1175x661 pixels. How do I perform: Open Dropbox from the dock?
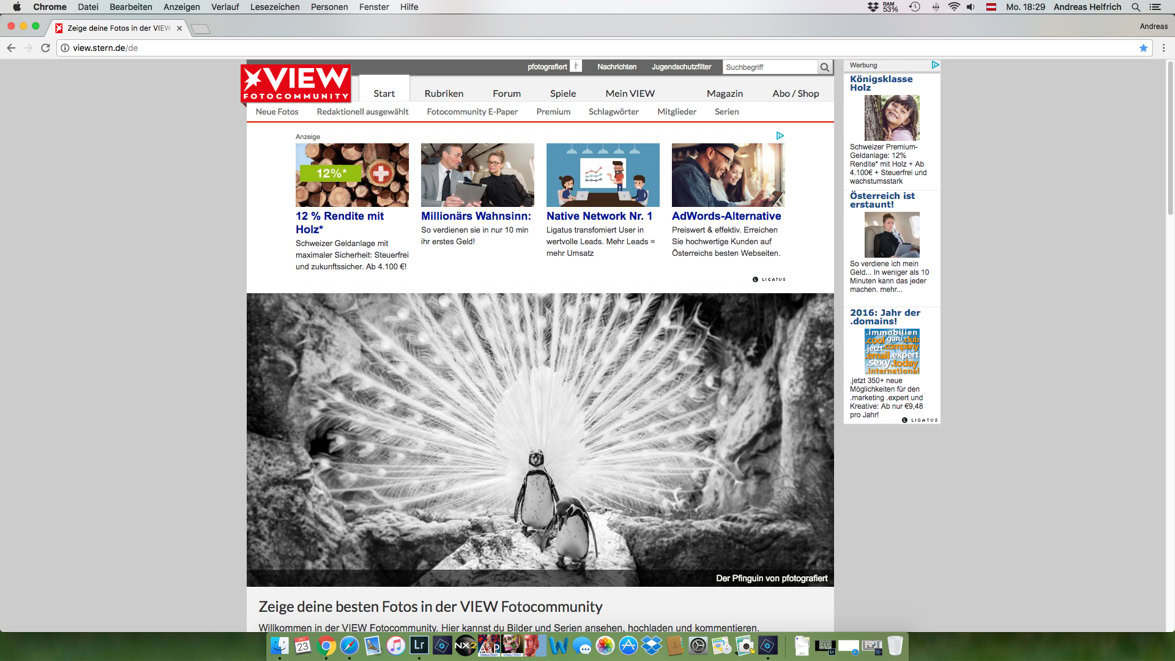pos(651,645)
